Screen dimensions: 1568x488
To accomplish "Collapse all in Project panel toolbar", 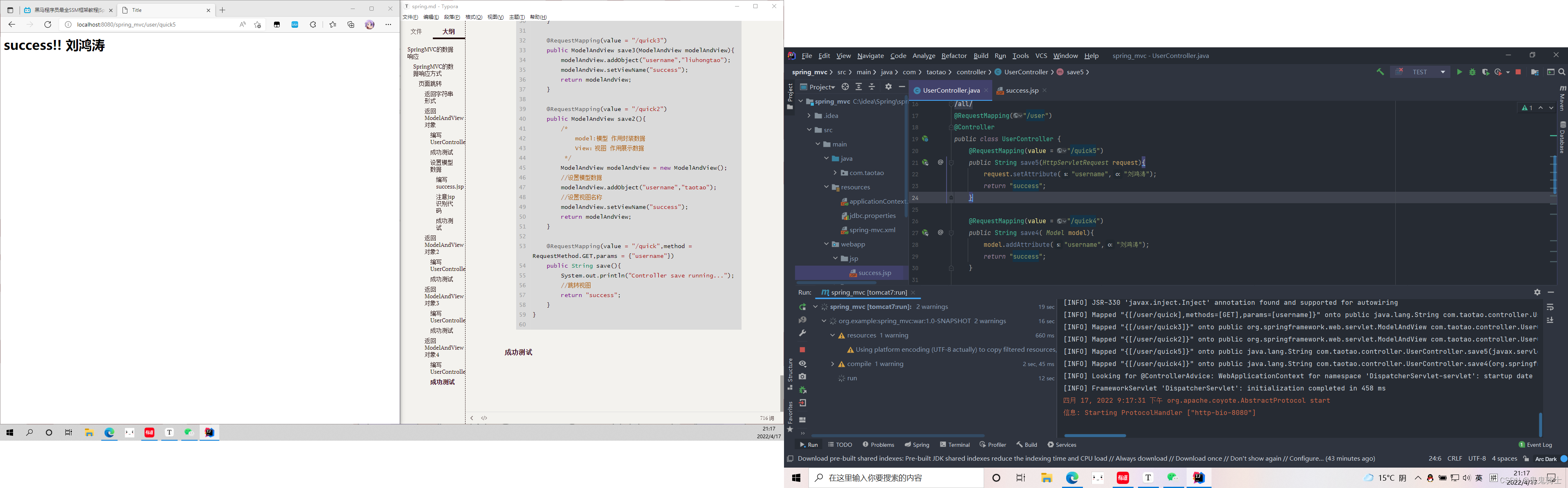I will [872, 87].
